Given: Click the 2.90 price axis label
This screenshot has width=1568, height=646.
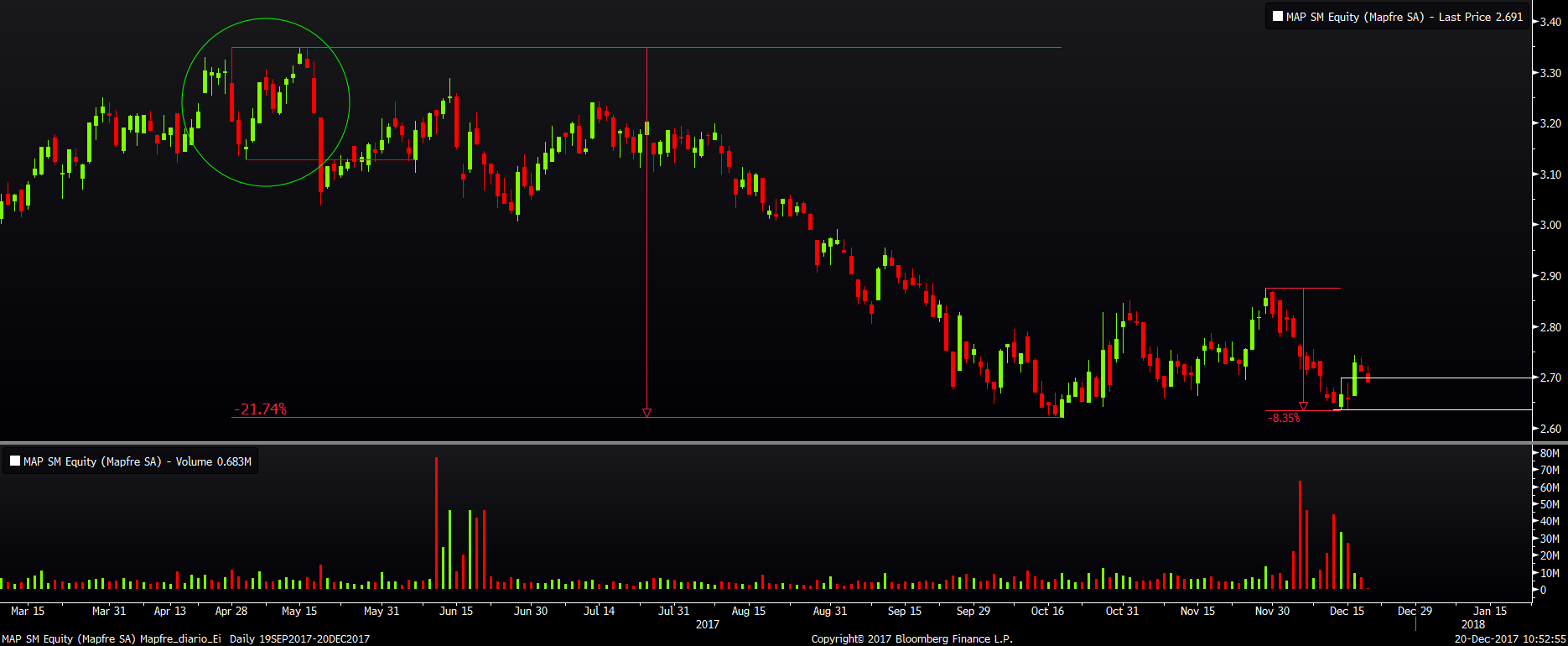Looking at the screenshot, I should 1550,276.
